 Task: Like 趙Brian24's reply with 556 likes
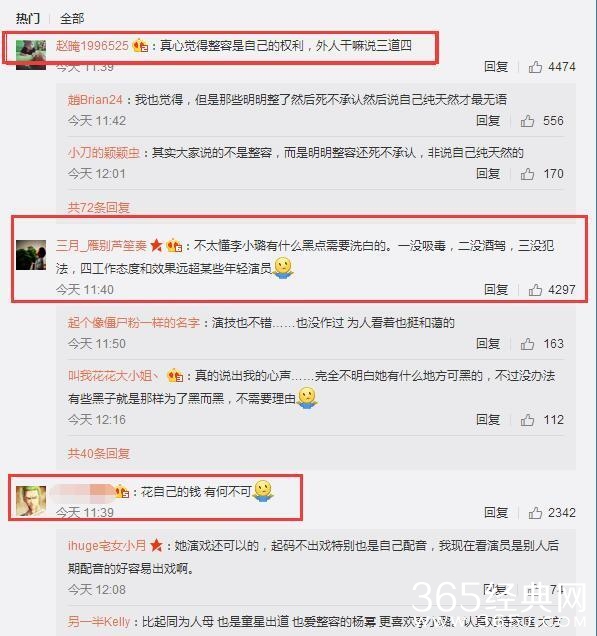point(527,121)
